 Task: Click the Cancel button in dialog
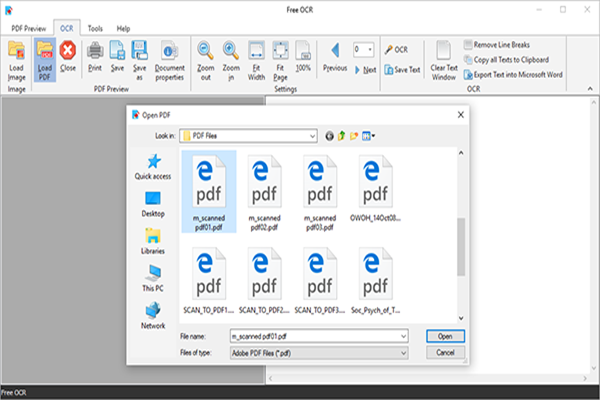(446, 353)
